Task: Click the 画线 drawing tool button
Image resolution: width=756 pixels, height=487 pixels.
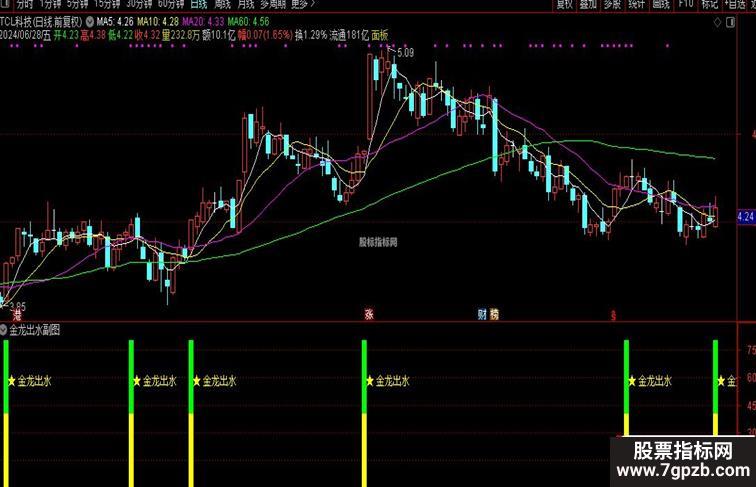Action: pos(661,4)
